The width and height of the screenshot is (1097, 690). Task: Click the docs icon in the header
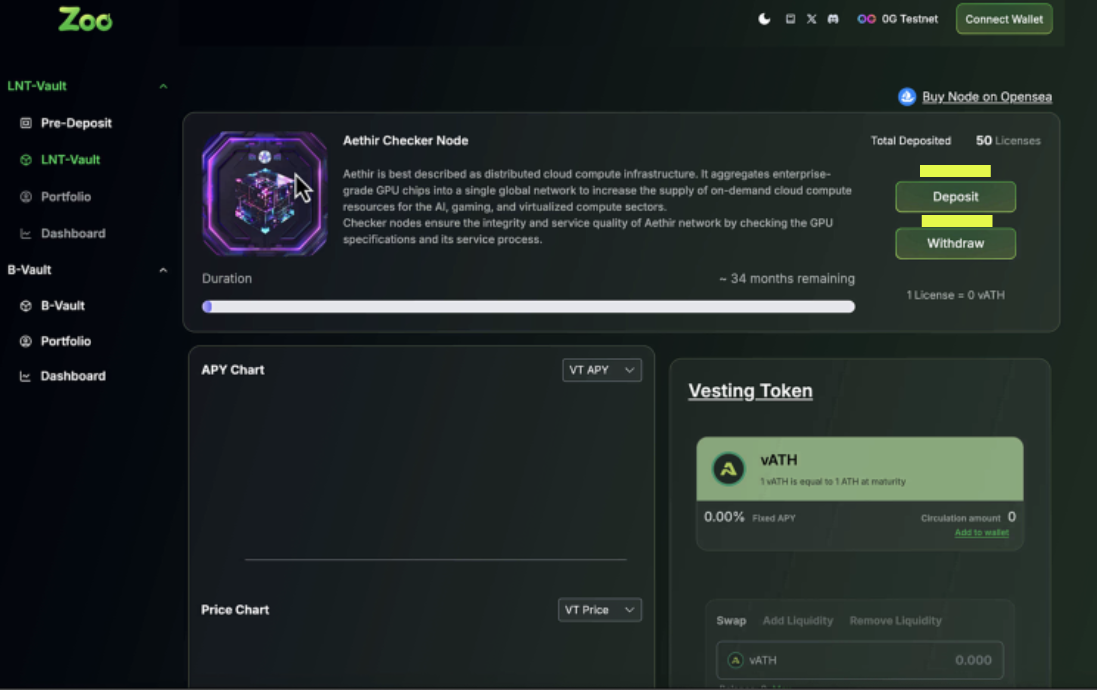(789, 18)
